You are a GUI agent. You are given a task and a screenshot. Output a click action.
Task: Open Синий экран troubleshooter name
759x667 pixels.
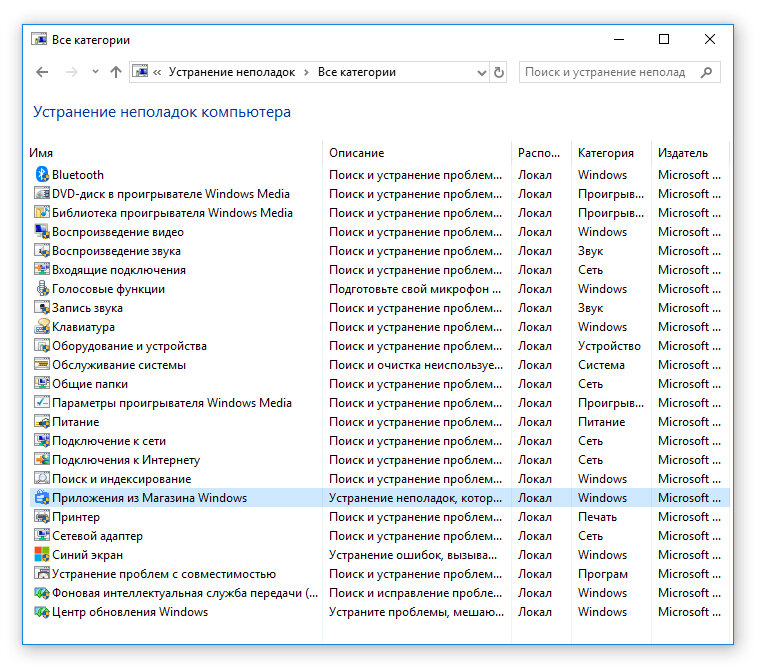point(87,555)
